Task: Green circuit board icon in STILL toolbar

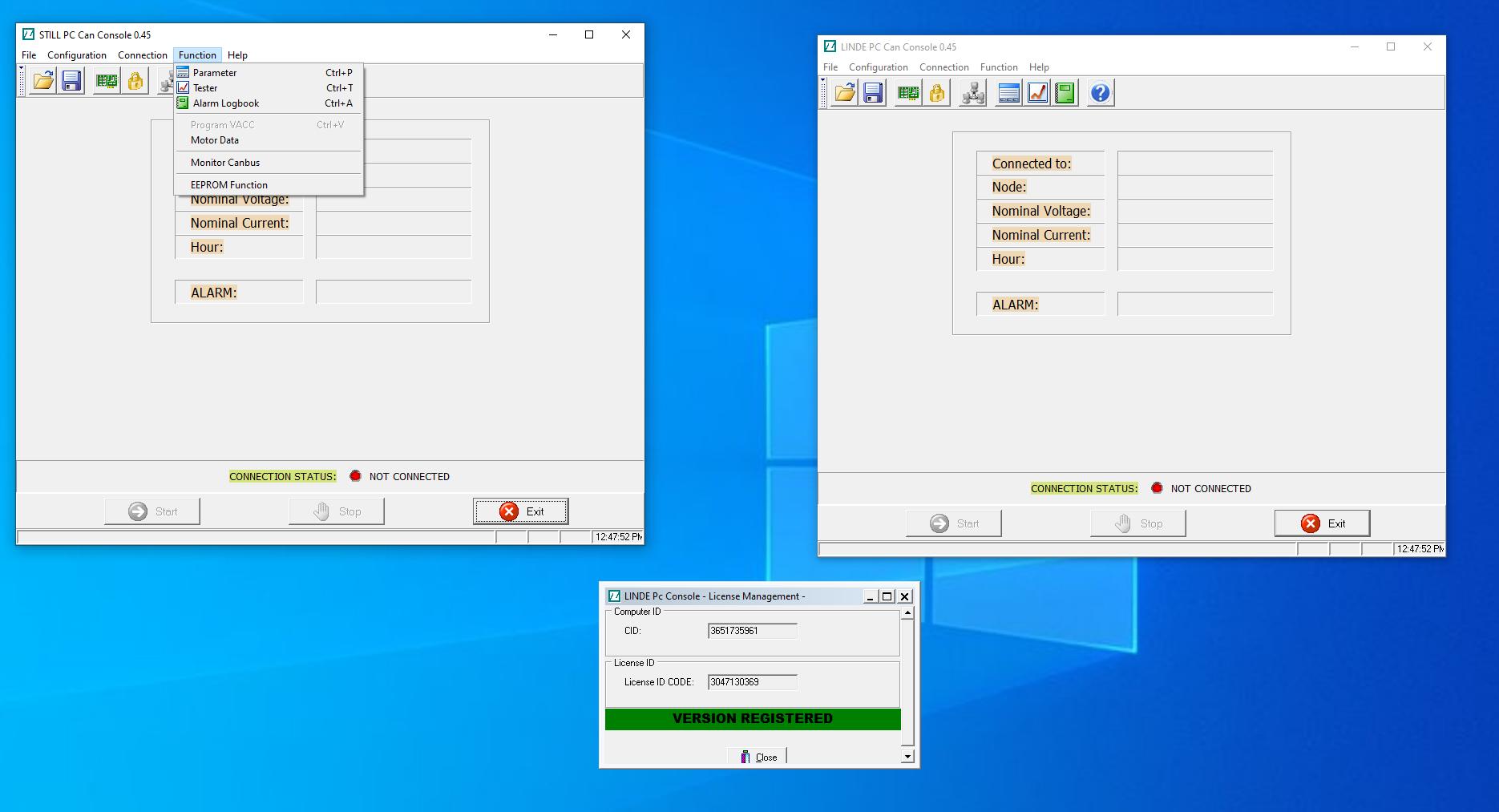Action: (x=107, y=81)
